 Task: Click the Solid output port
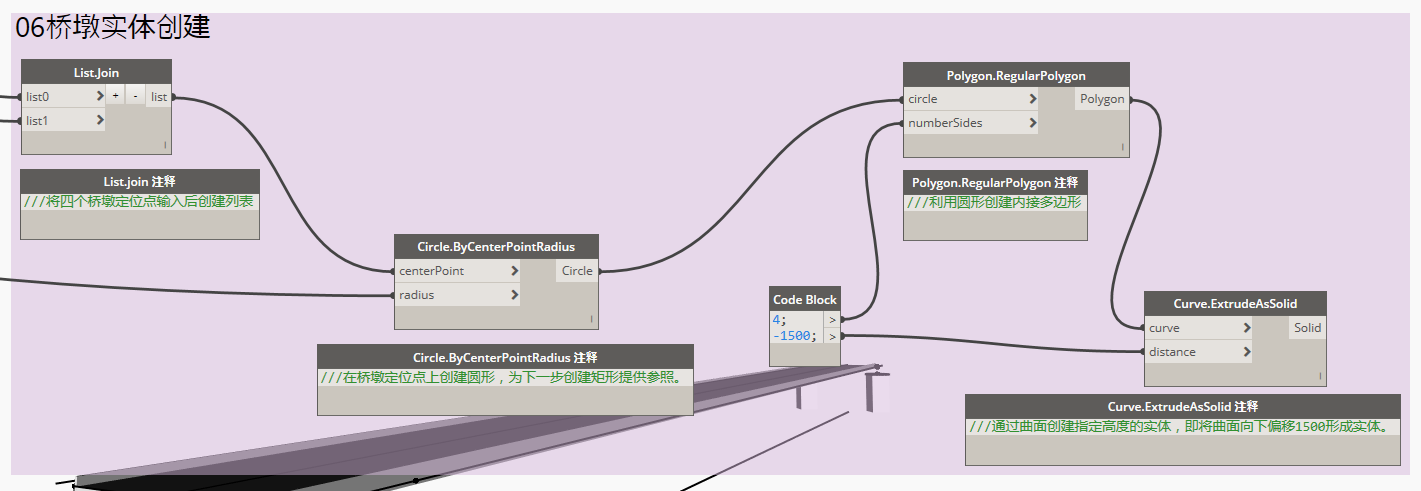coord(1307,327)
